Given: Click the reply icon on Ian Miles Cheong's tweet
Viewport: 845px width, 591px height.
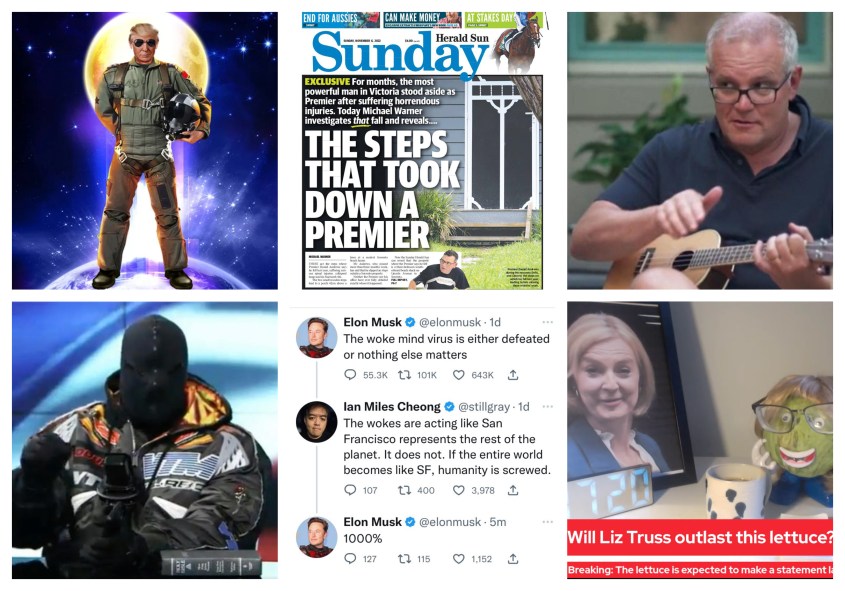Looking at the screenshot, I should click(350, 490).
